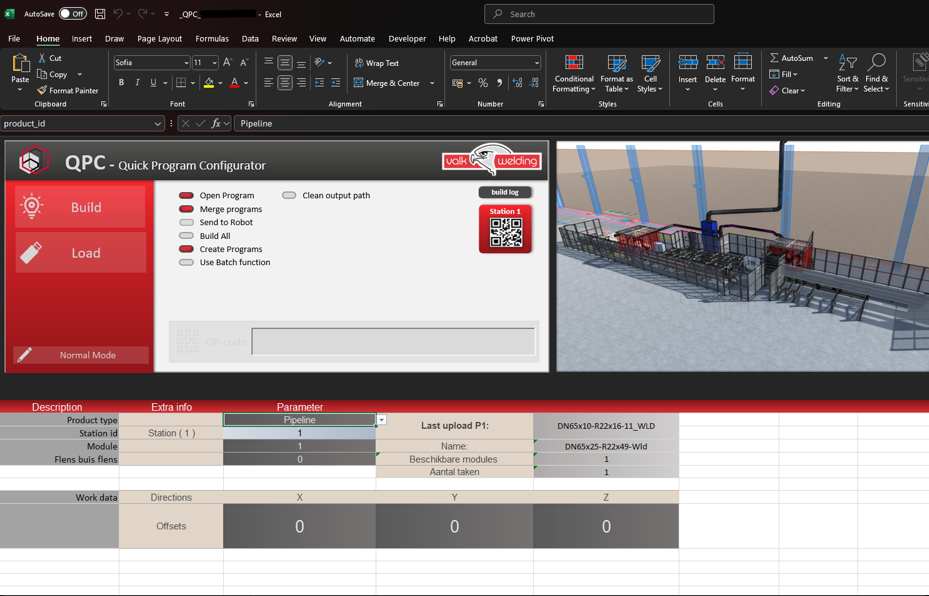Increase font size with larger A icon
Image resolution: width=929 pixels, height=596 pixels.
pyautogui.click(x=228, y=62)
